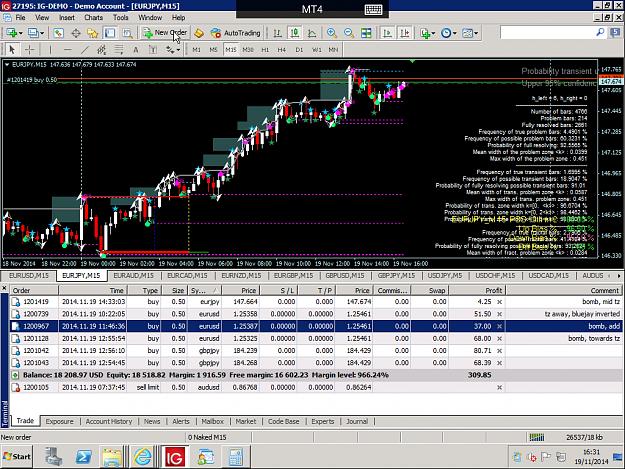Select the USDCHF,M15 chart tab
This screenshot has height=469, width=625.
tap(495, 275)
